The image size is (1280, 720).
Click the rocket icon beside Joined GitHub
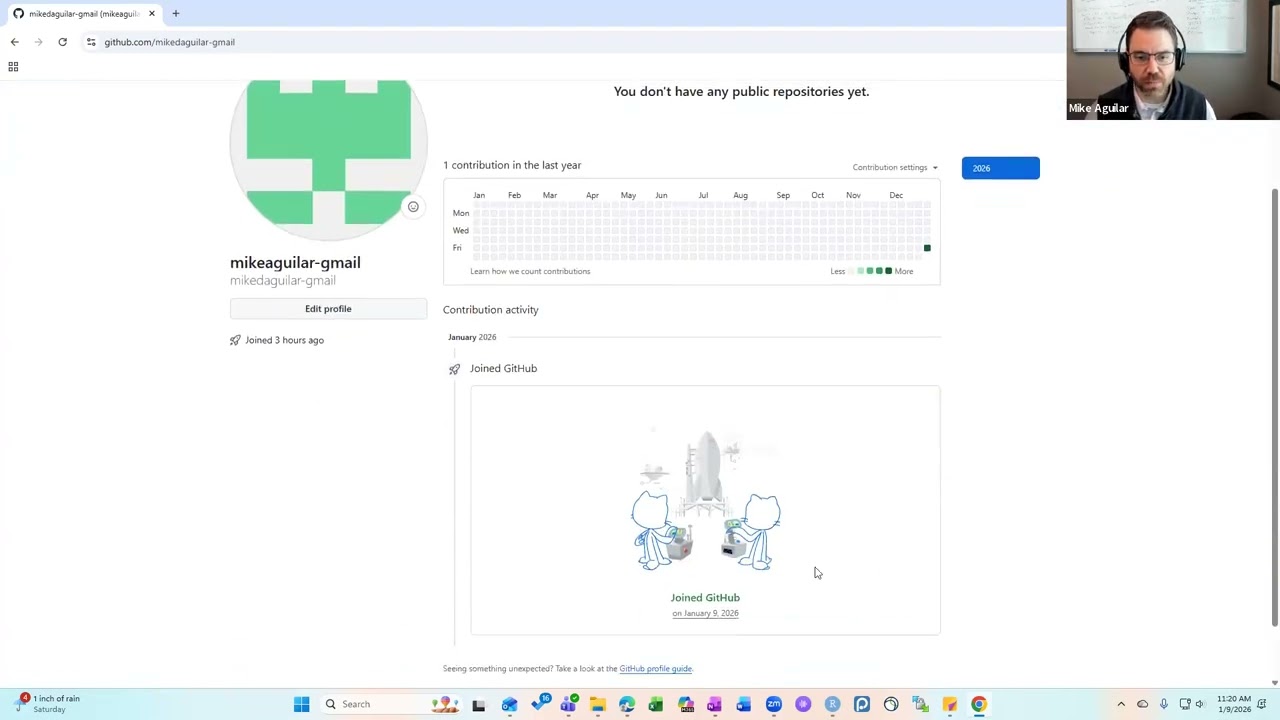454,369
